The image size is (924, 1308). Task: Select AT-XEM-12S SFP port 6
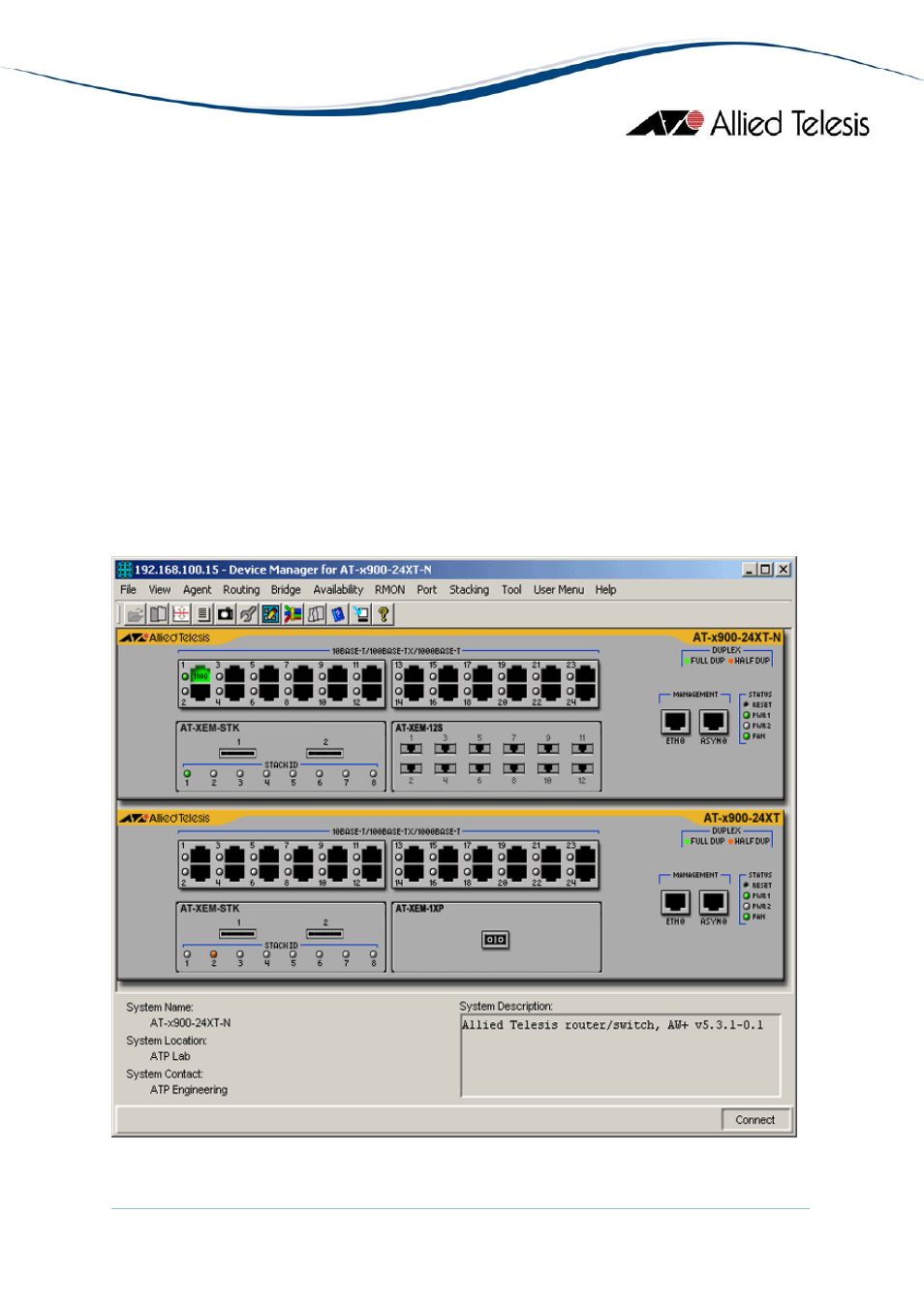pyautogui.click(x=479, y=768)
